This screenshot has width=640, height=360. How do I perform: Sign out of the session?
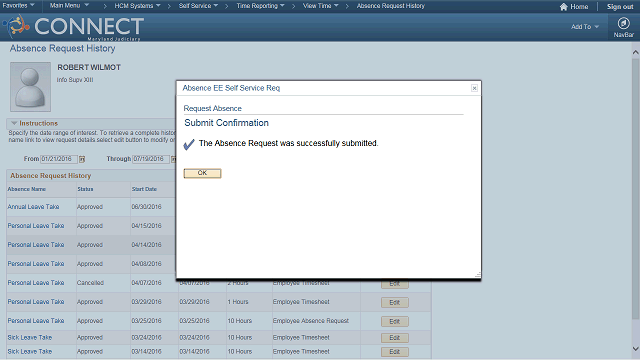[x=620, y=7]
